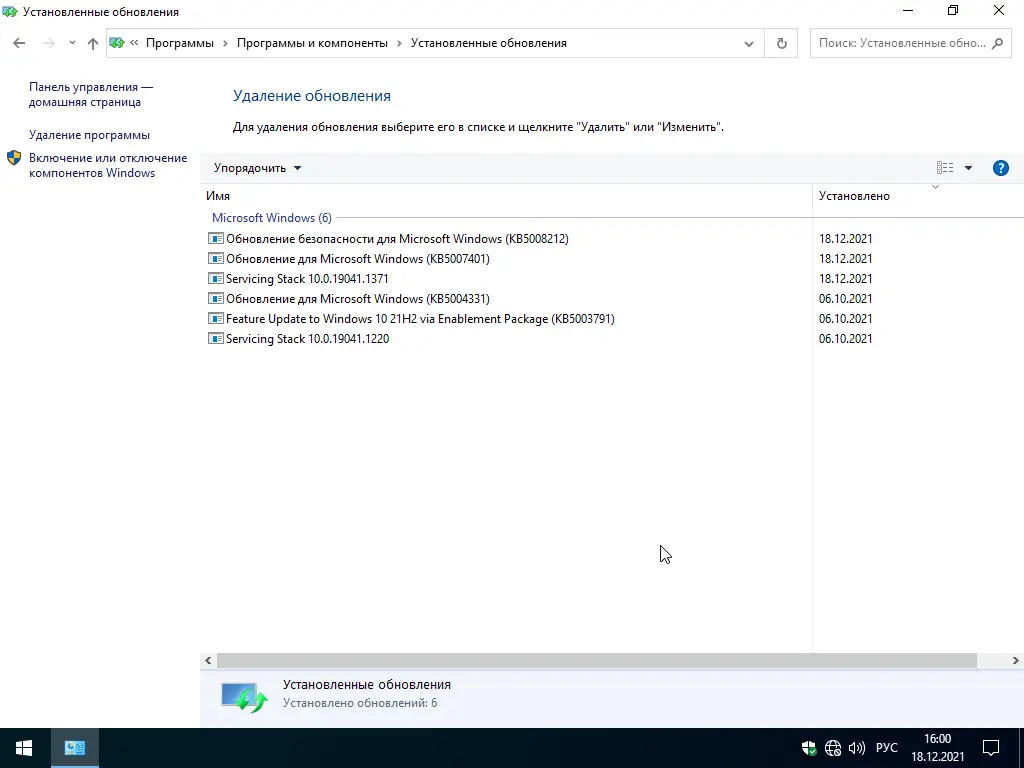This screenshot has width=1024, height=768.
Task: Open the taskbar clock and date
Action: tap(938, 748)
